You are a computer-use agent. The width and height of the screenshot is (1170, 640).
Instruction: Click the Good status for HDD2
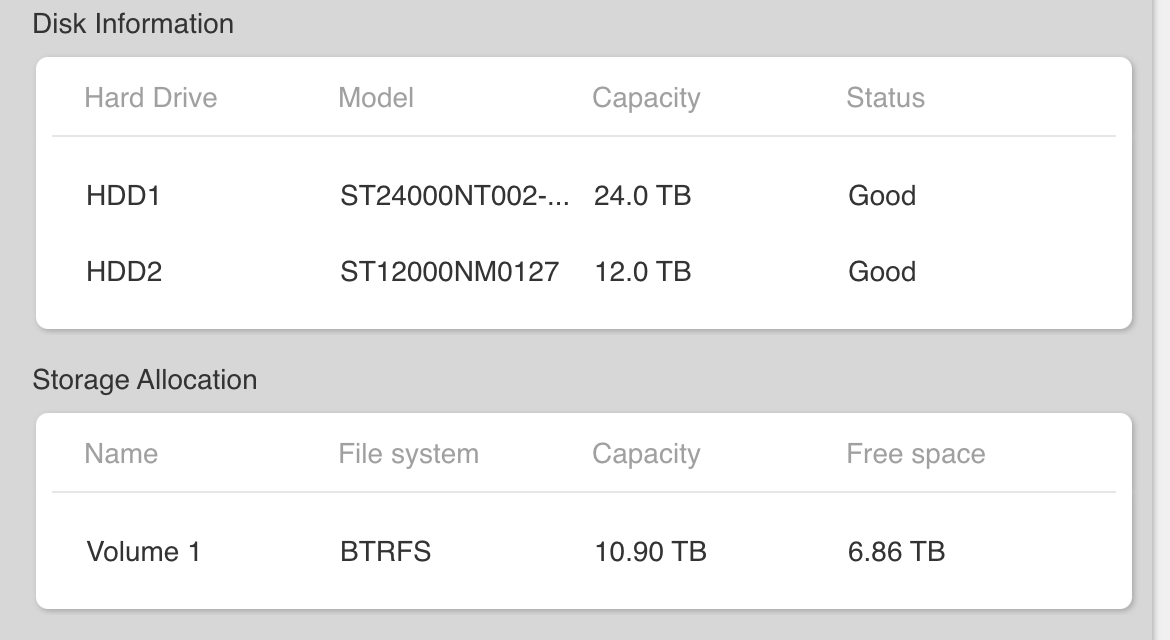pos(882,272)
